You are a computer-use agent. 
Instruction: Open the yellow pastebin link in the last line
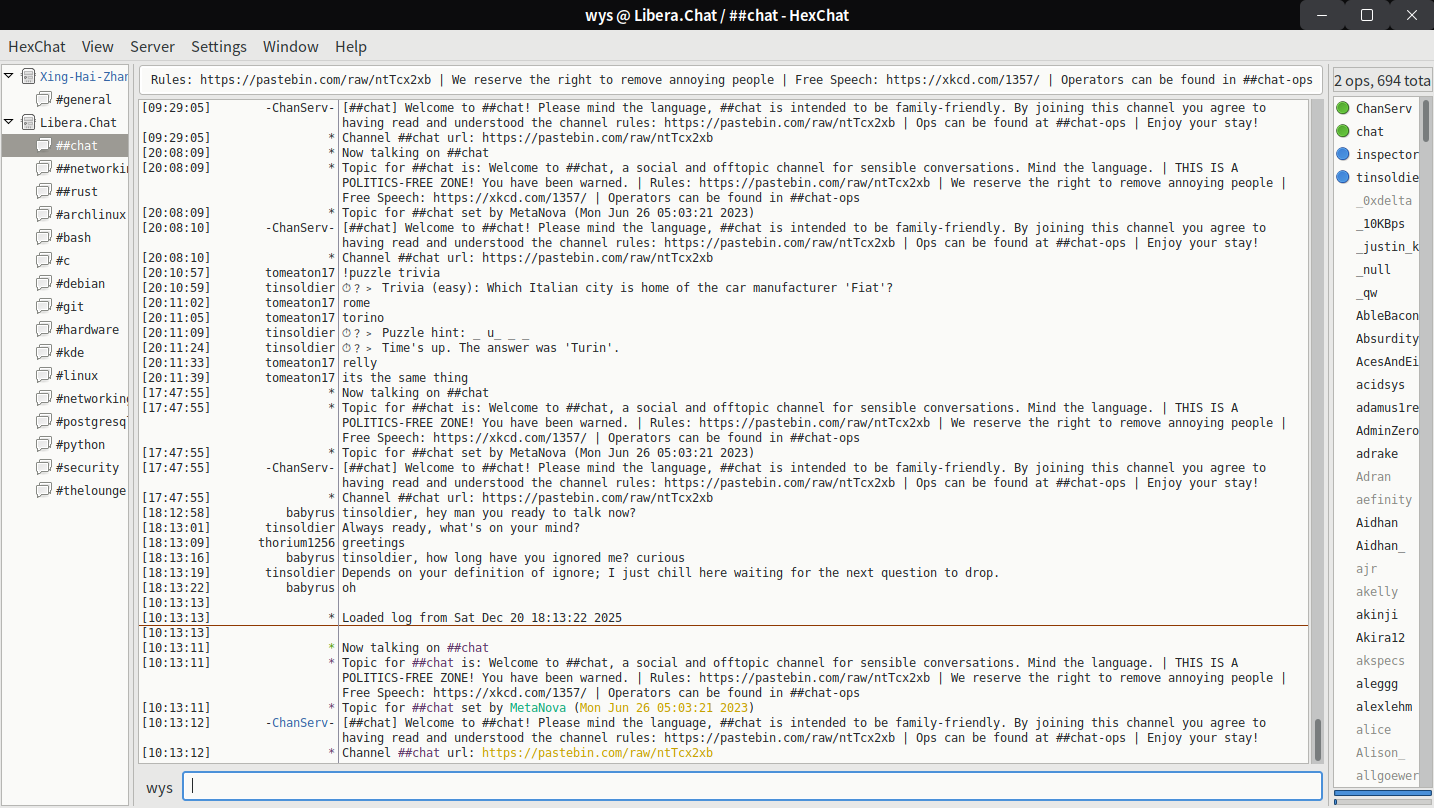click(x=597, y=753)
